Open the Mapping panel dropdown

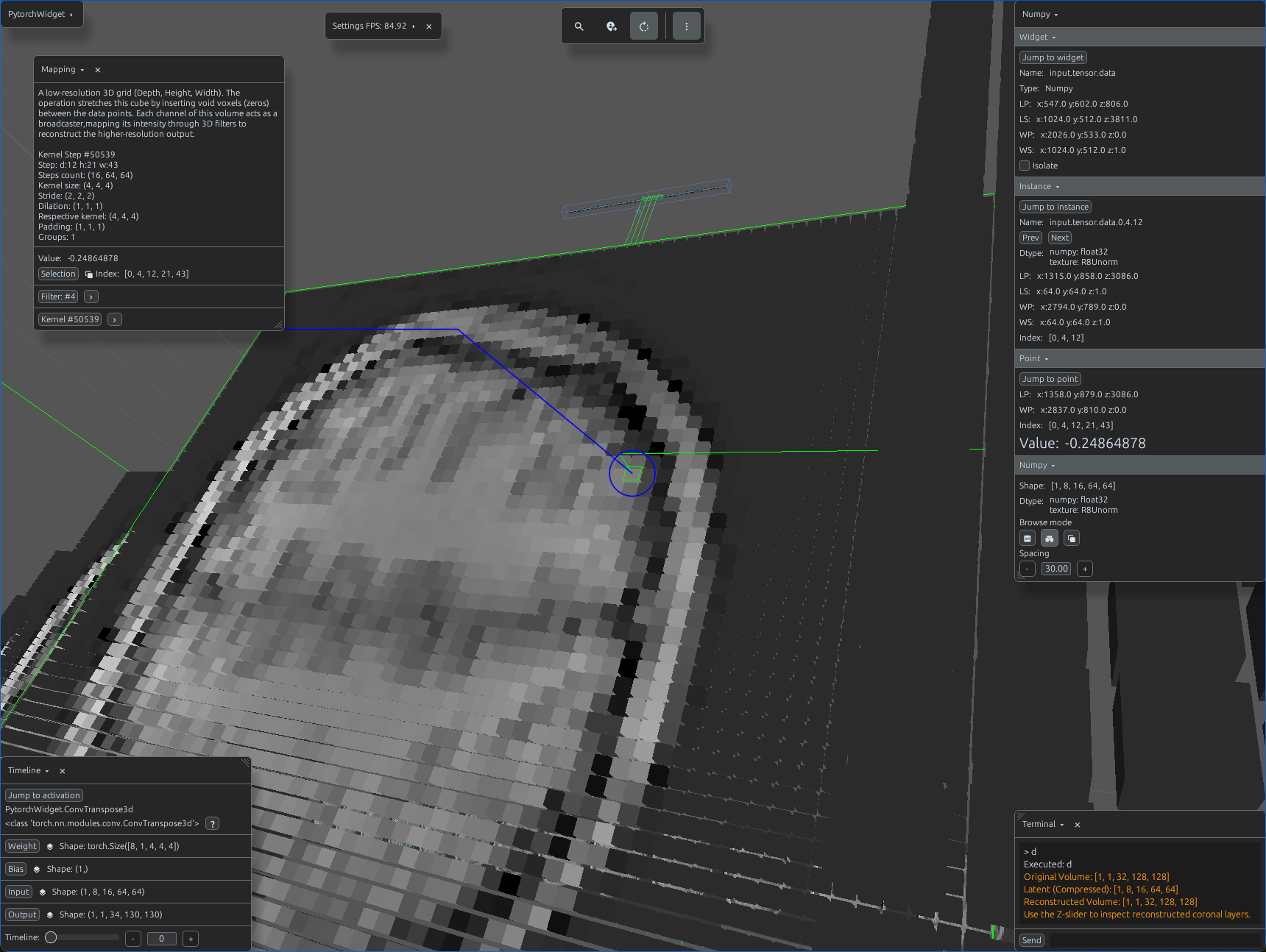coord(82,70)
